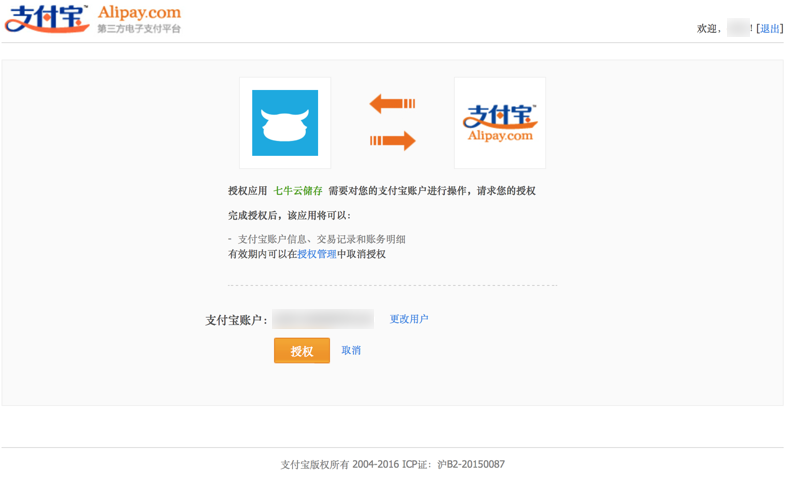Click the left-pointing orange arrow
This screenshot has width=800, height=482.
coord(392,104)
